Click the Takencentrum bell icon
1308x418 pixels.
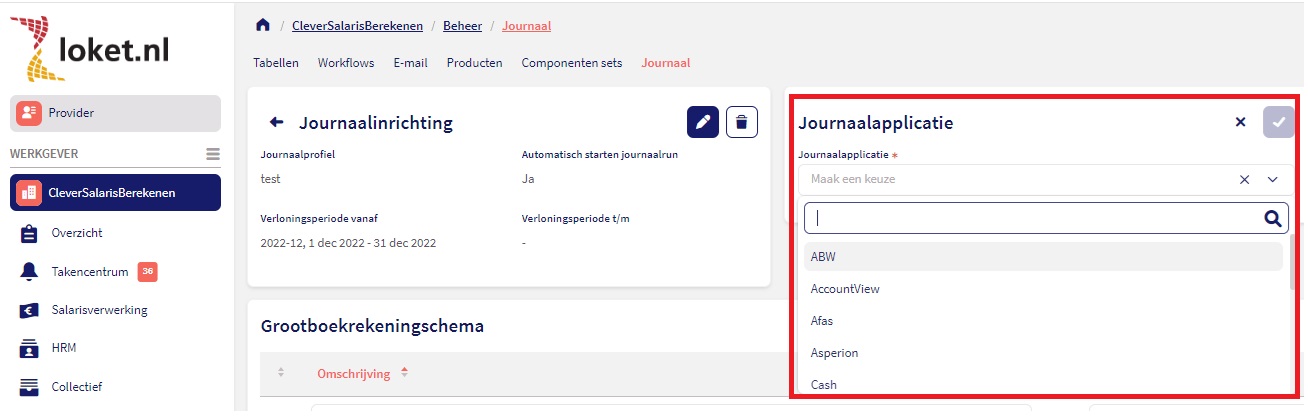click(29, 271)
